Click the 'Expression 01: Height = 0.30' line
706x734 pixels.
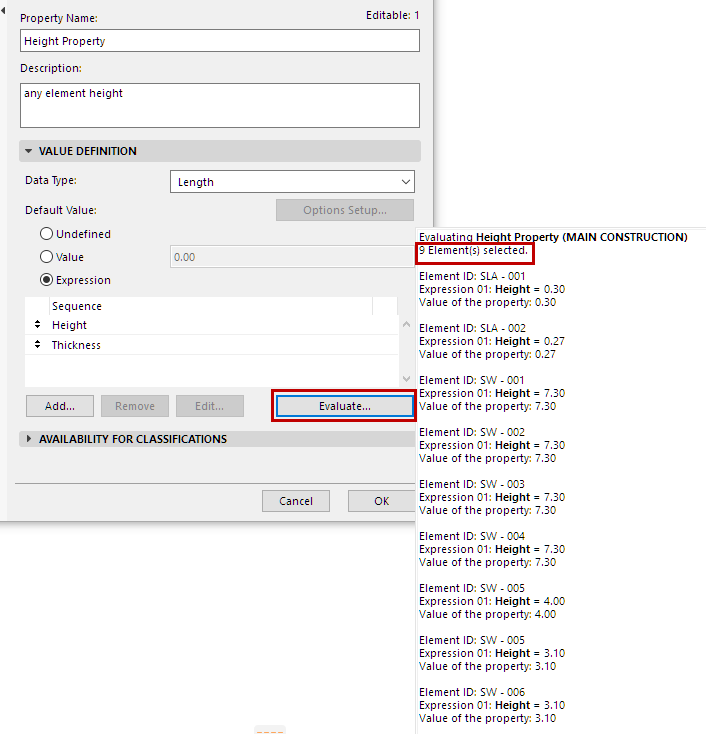click(x=492, y=289)
